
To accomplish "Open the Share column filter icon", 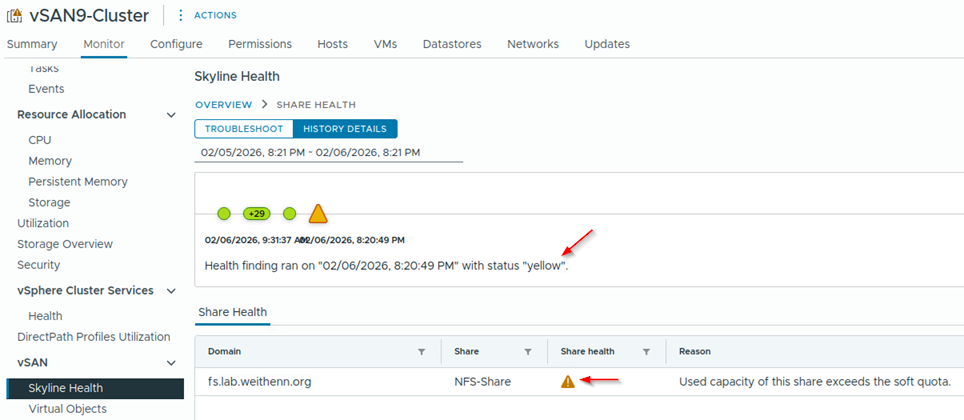I will [x=527, y=352].
